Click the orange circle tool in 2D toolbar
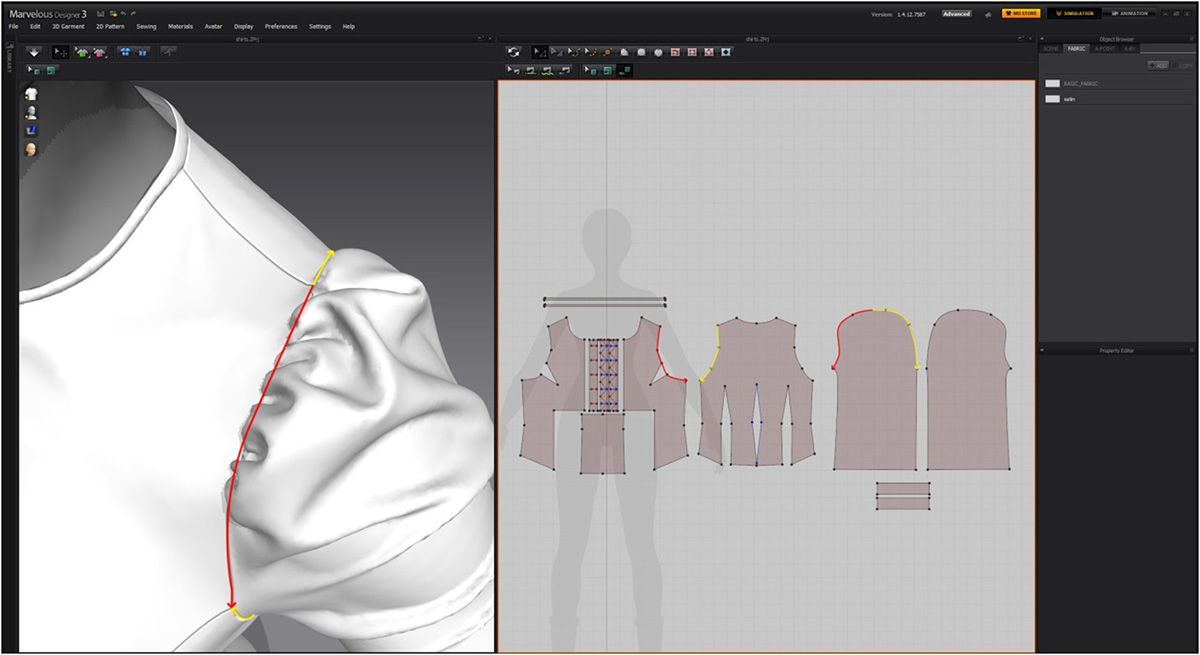Viewport: 1200px width, 655px height. pos(607,52)
